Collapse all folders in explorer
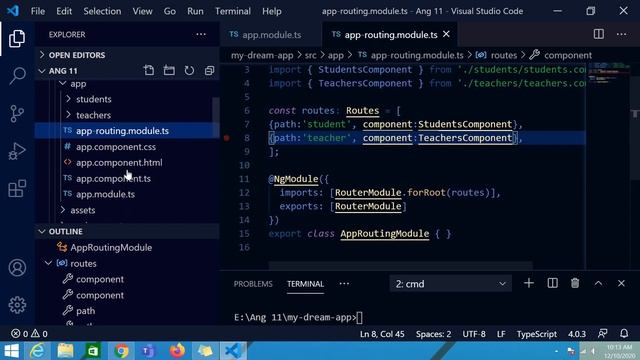Image resolution: width=640 pixels, height=360 pixels. point(209,71)
